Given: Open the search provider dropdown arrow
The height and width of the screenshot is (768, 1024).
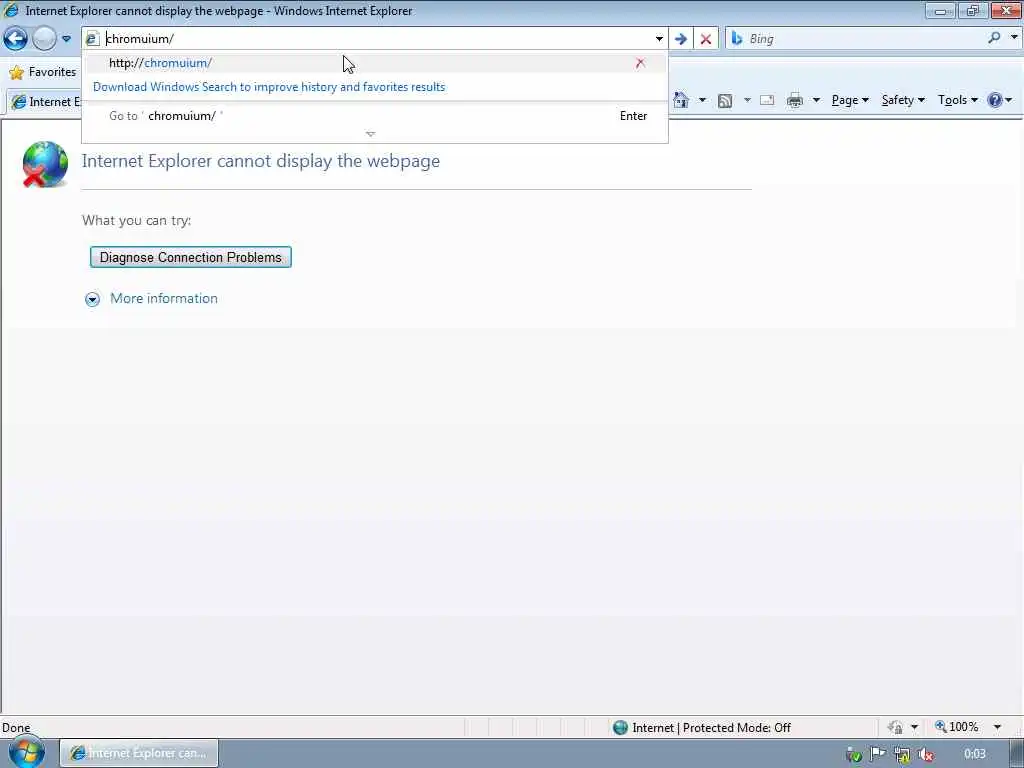Looking at the screenshot, I should click(x=1014, y=37).
